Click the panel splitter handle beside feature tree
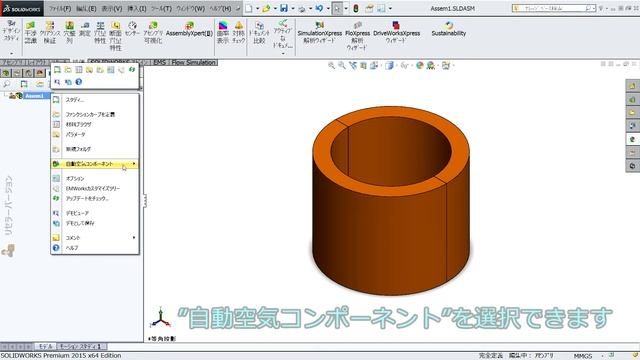Image resolution: width=640 pixels, height=360 pixels. coord(144,201)
